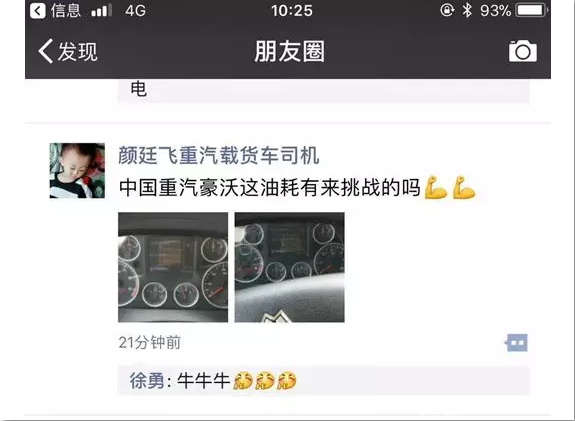Screen dimensions: 575x421
Task: Open commenter 徐勇's profile
Action: [147, 381]
